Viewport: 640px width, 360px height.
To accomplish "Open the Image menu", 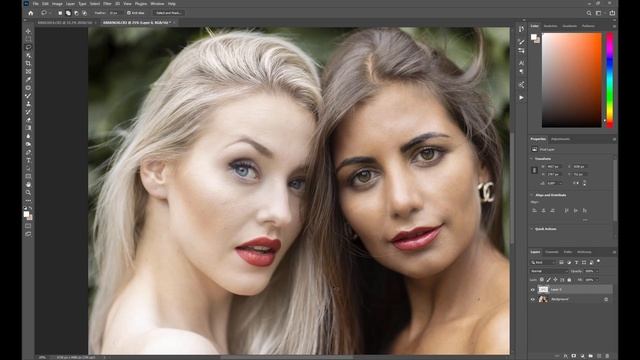I will coord(57,4).
